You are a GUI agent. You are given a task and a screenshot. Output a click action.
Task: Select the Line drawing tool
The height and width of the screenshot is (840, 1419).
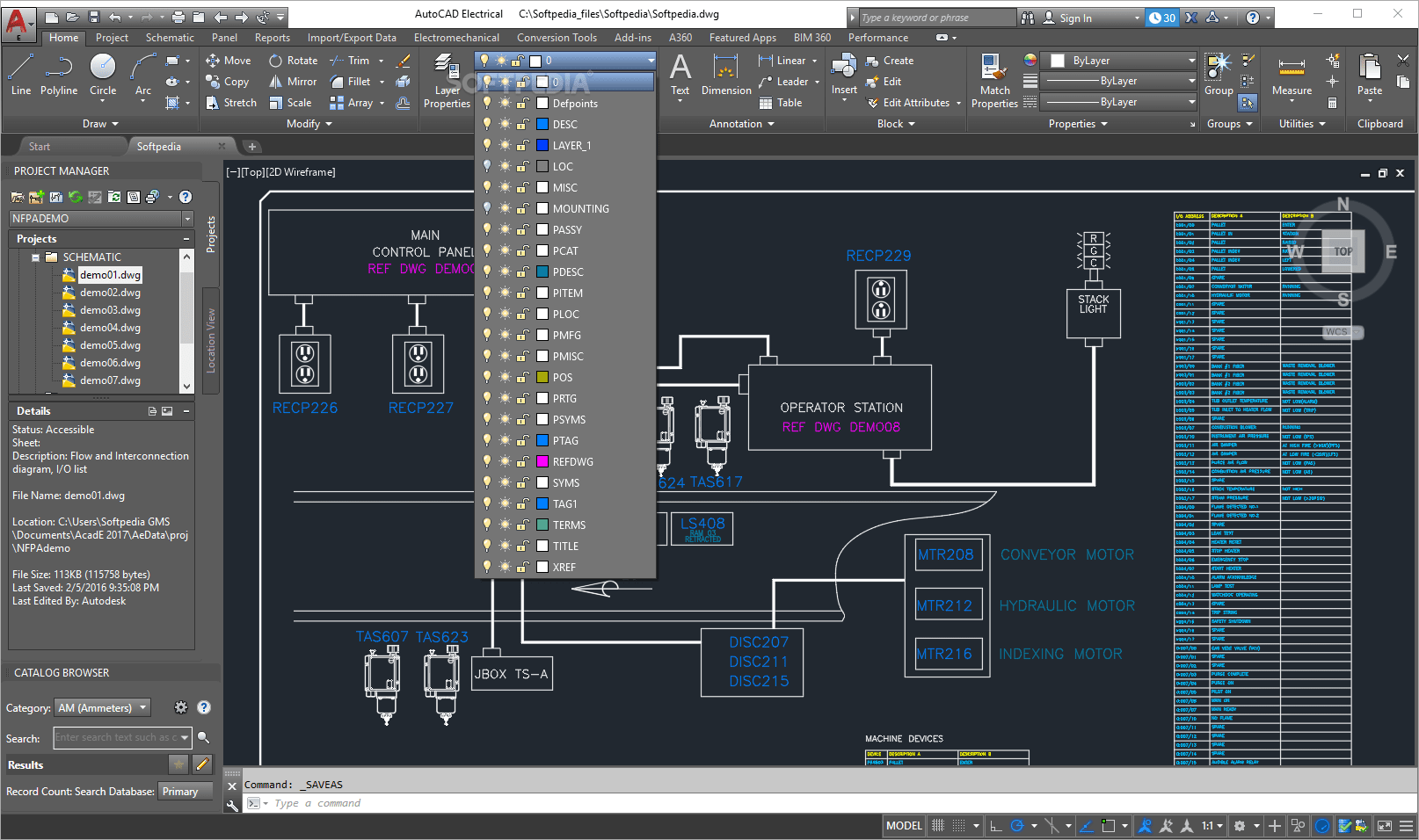pyautogui.click(x=21, y=73)
